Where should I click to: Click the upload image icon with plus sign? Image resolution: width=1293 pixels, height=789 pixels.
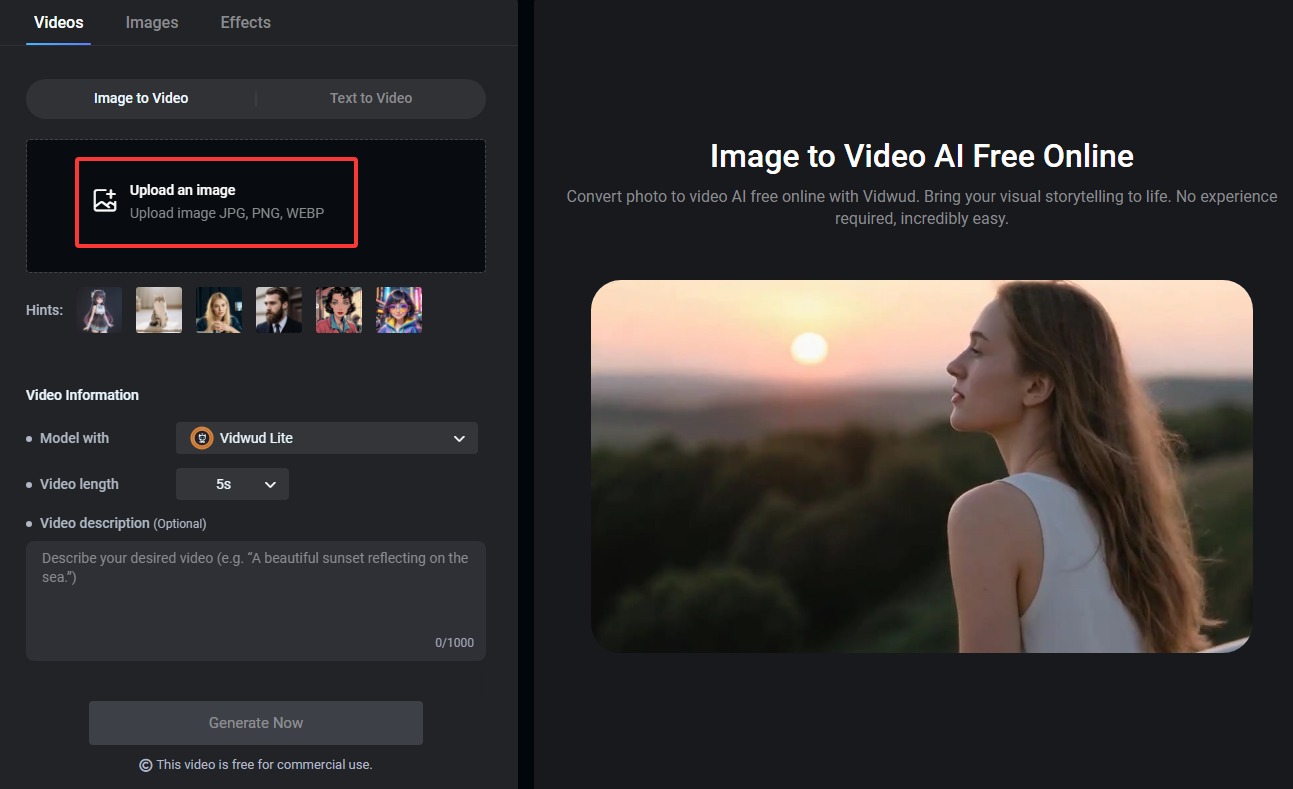pos(105,201)
